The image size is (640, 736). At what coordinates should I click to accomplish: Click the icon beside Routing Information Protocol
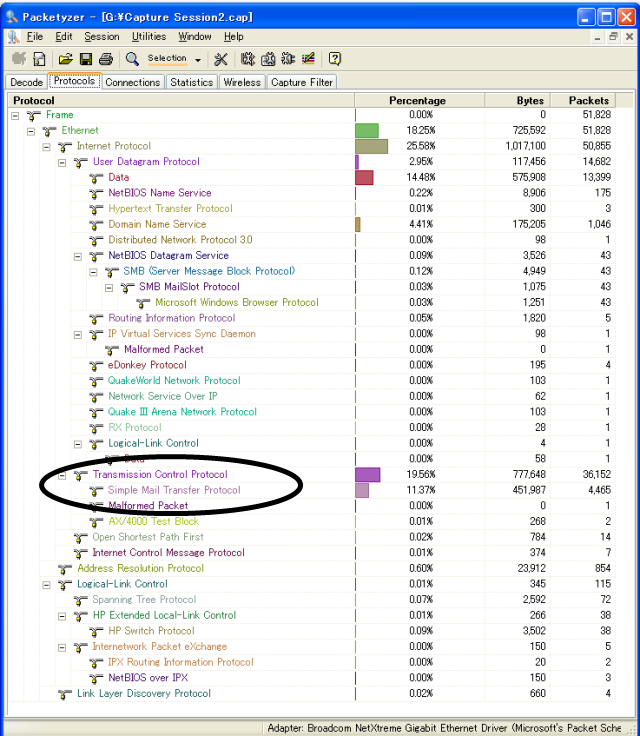pos(96,319)
